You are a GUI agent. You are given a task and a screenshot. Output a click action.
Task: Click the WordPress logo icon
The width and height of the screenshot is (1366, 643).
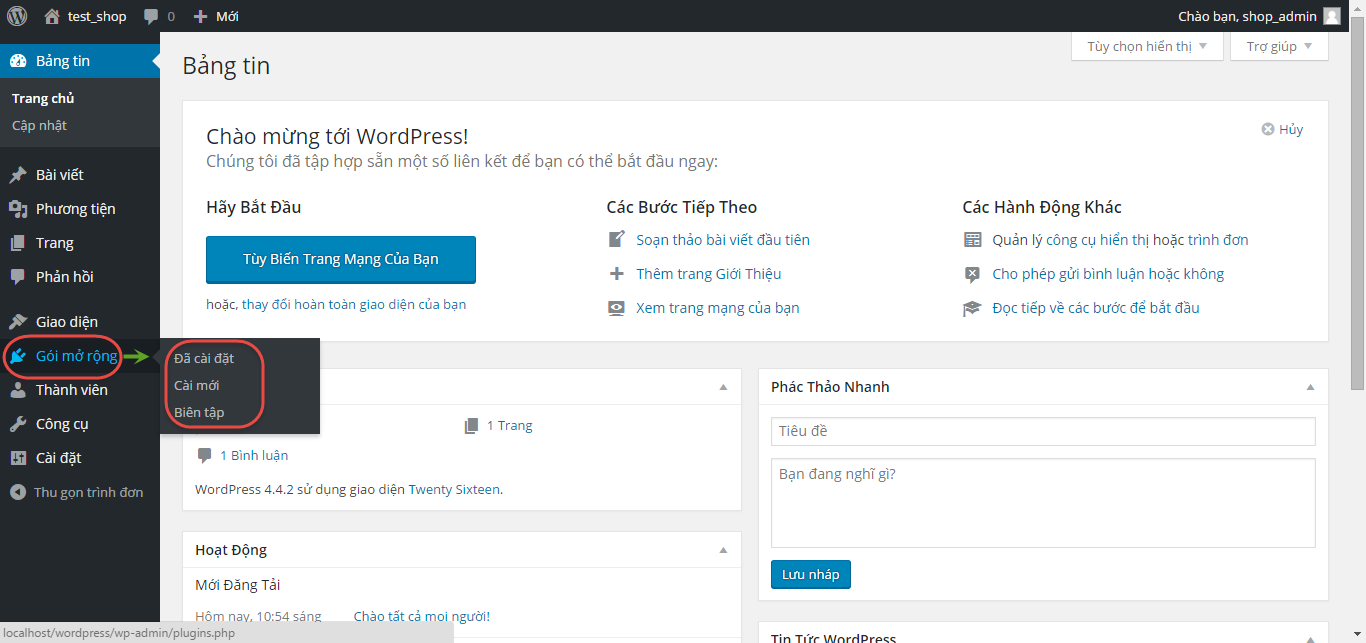pos(17,16)
